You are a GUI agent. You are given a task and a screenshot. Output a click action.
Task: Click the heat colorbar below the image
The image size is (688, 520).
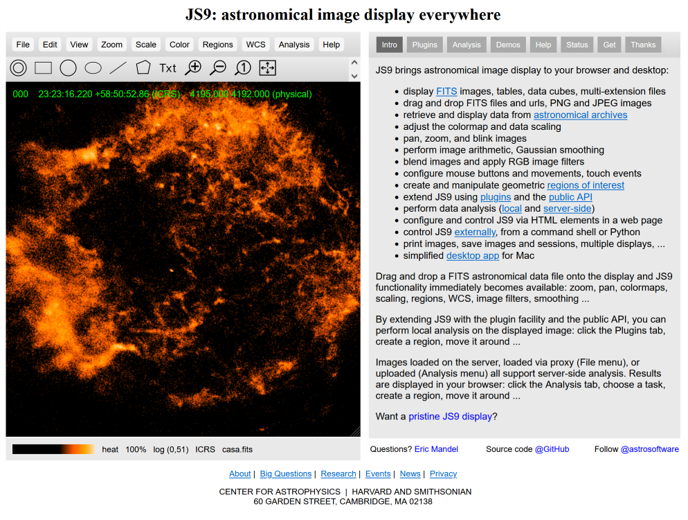53,449
